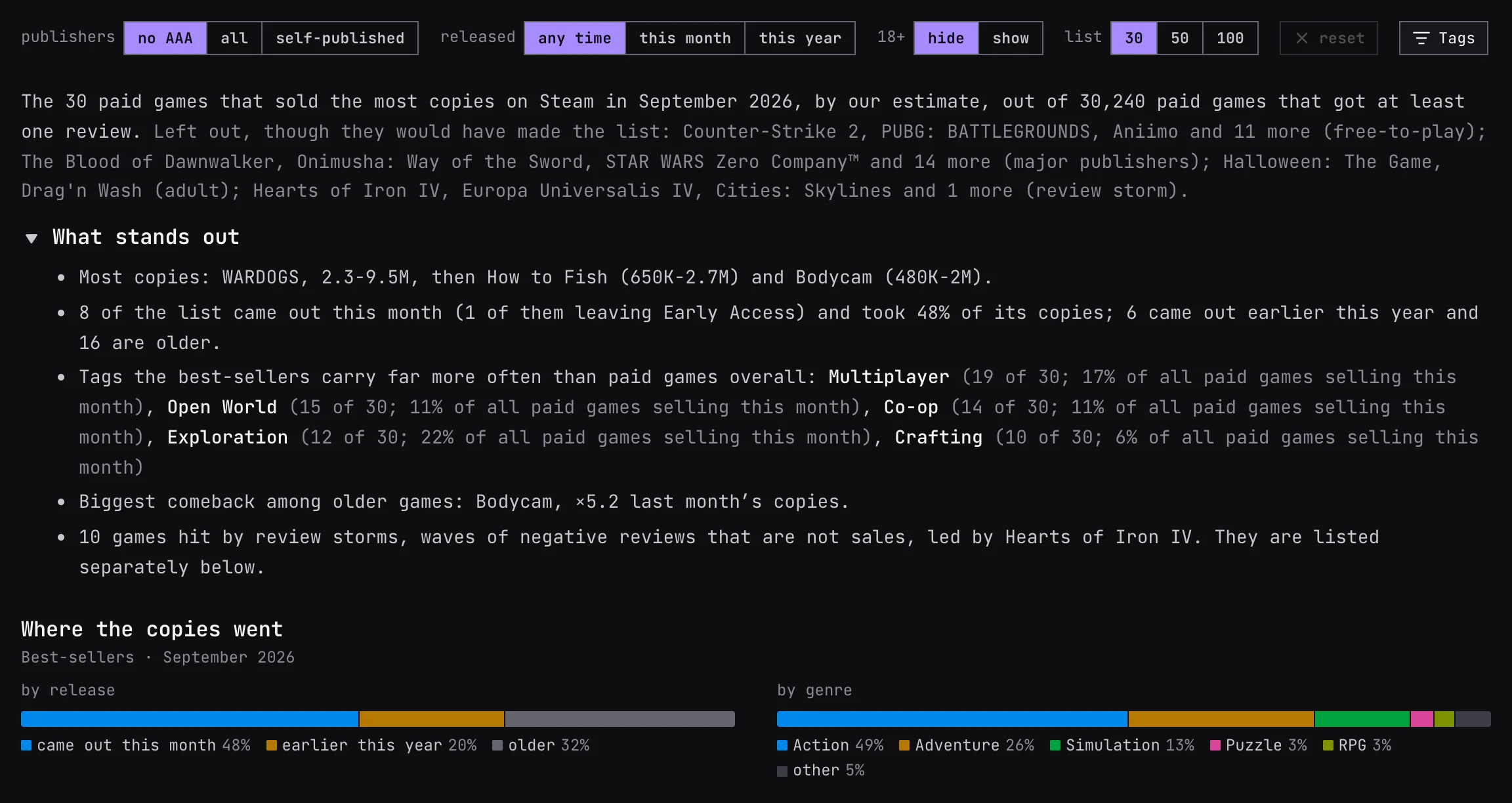Click 'Best-sellers · September 2026' subtitle
The width and height of the screenshot is (1512, 803).
[x=157, y=657]
